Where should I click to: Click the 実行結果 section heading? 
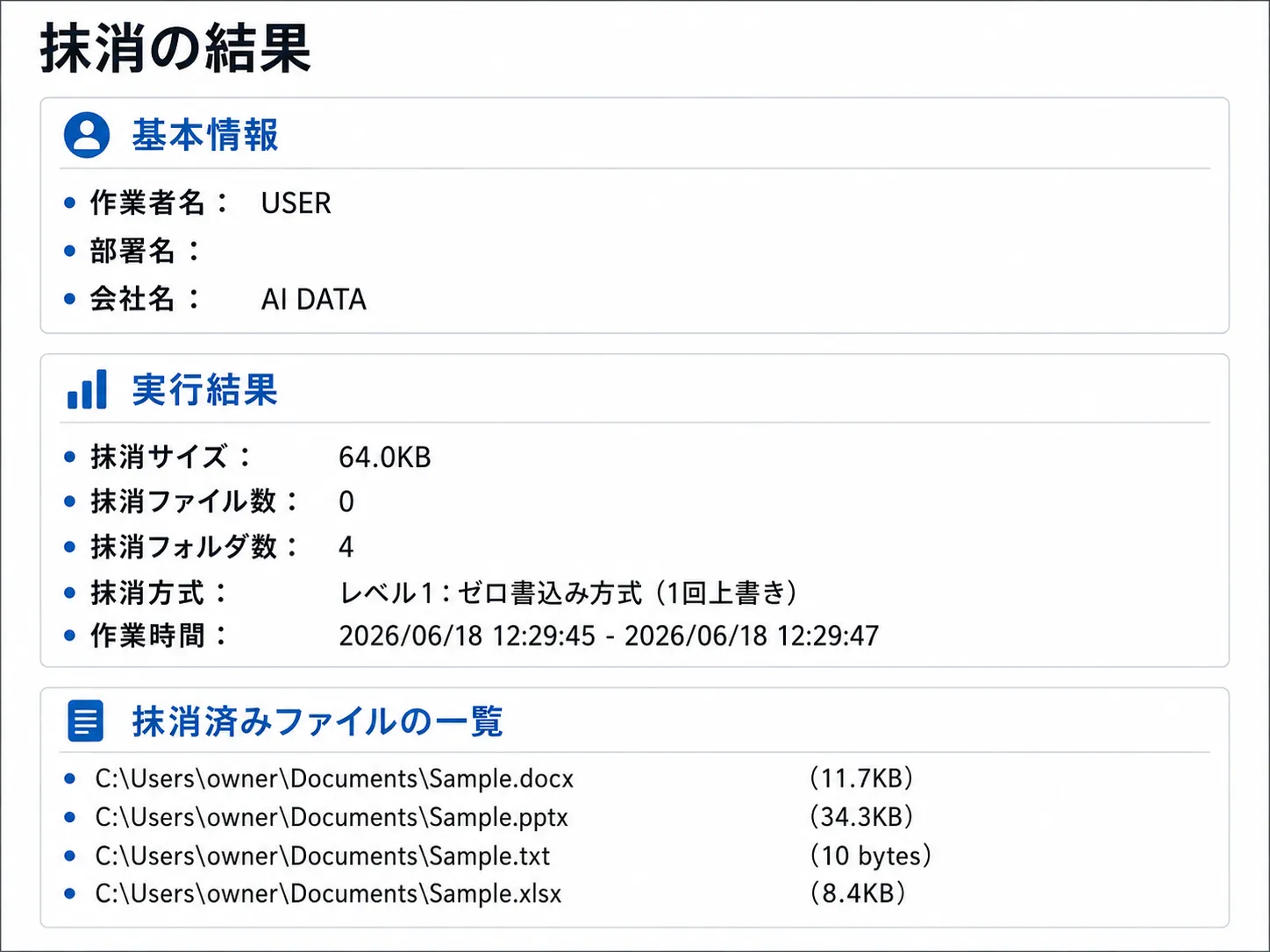tap(205, 390)
